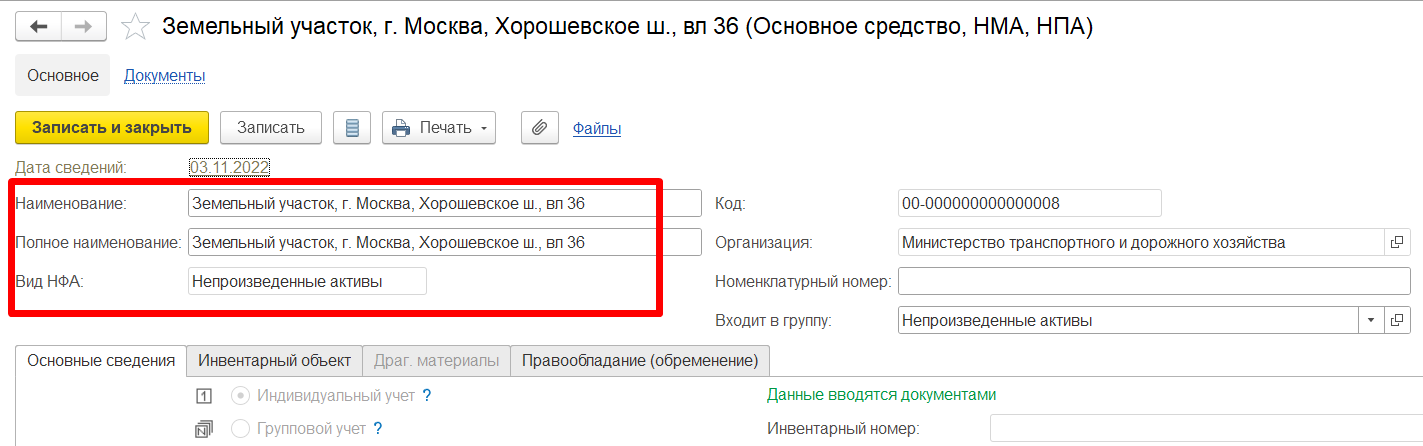
Task: Select Индивидуальный учет radio button
Action: coord(240,396)
